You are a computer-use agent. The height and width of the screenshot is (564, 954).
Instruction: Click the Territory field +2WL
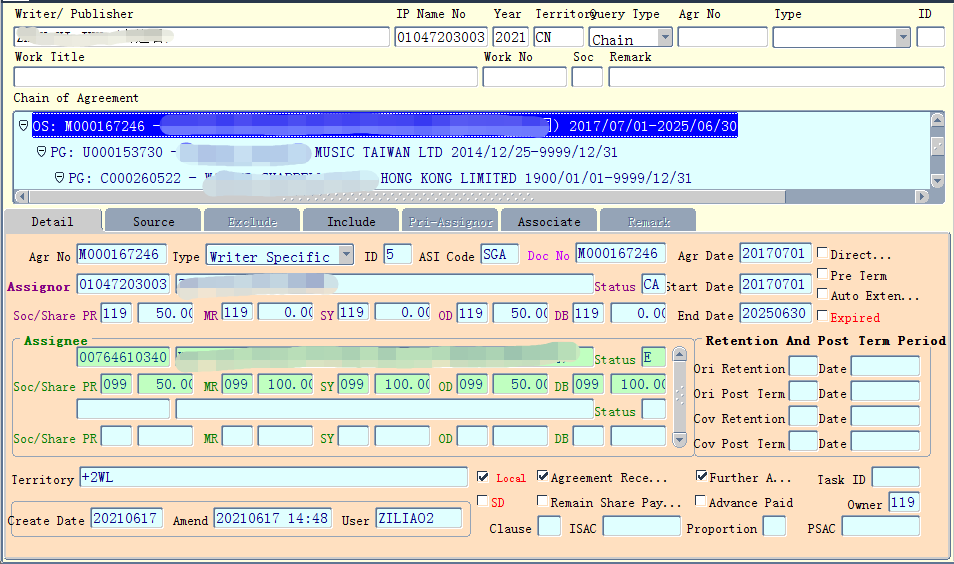pos(274,477)
